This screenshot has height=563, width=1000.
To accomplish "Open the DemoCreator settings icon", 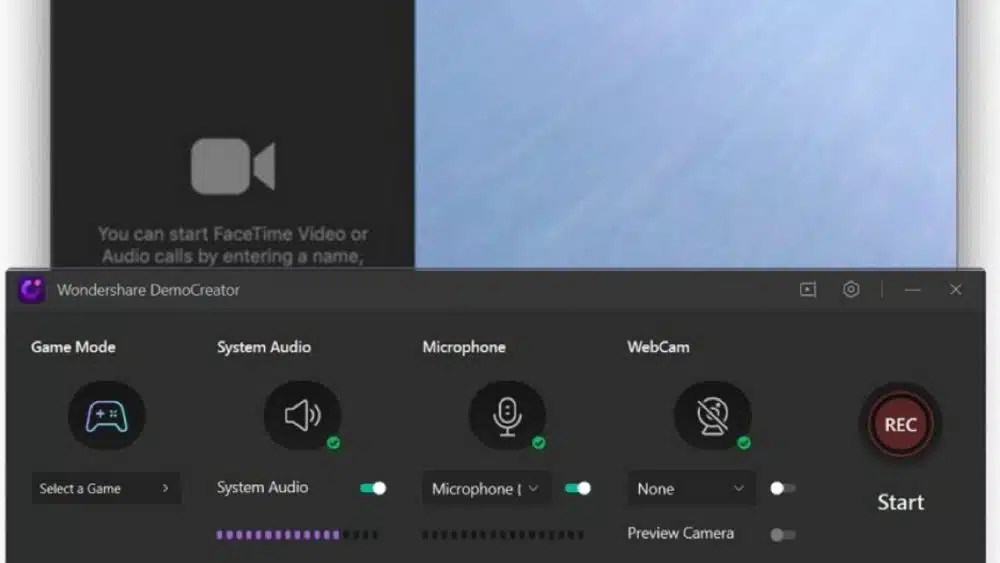I will 851,290.
